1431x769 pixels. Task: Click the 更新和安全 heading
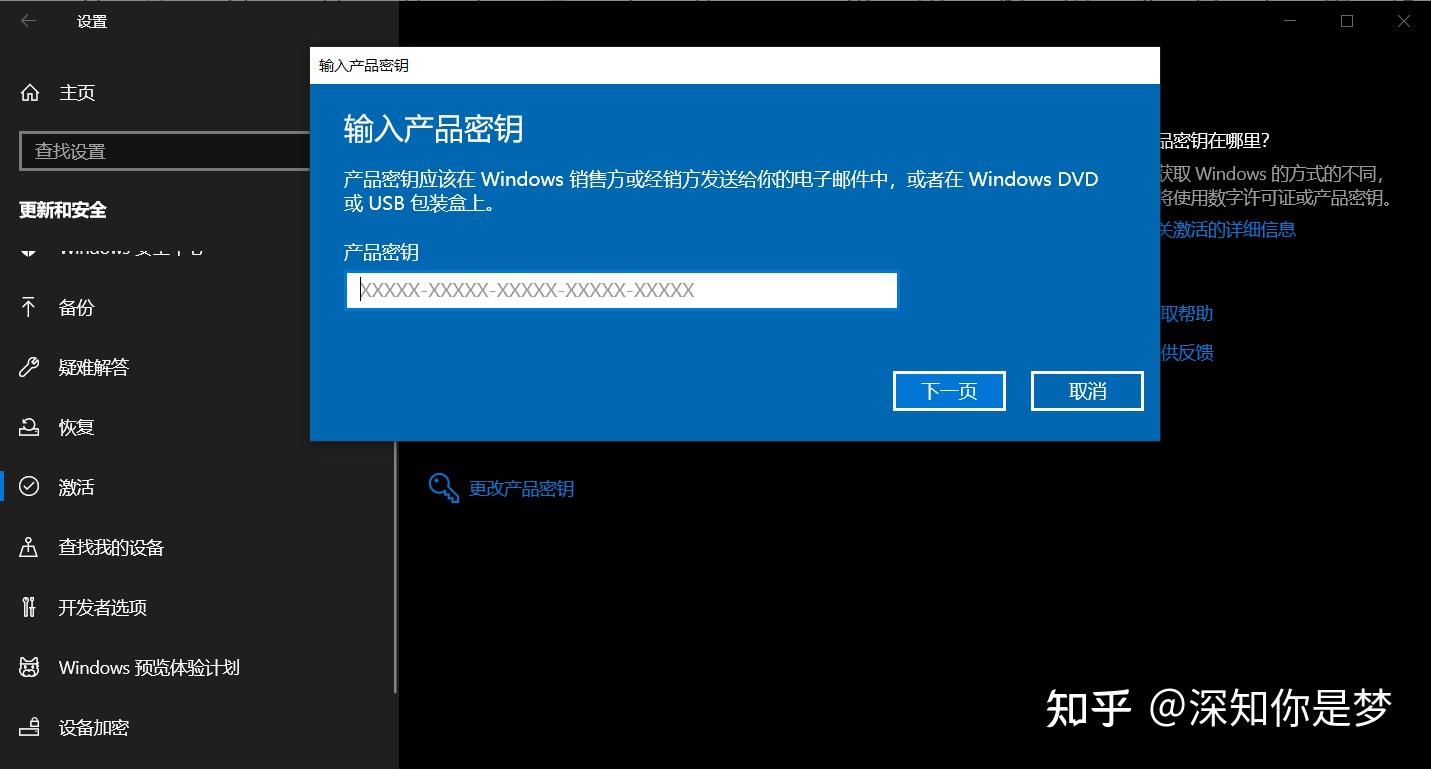pyautogui.click(x=63, y=210)
